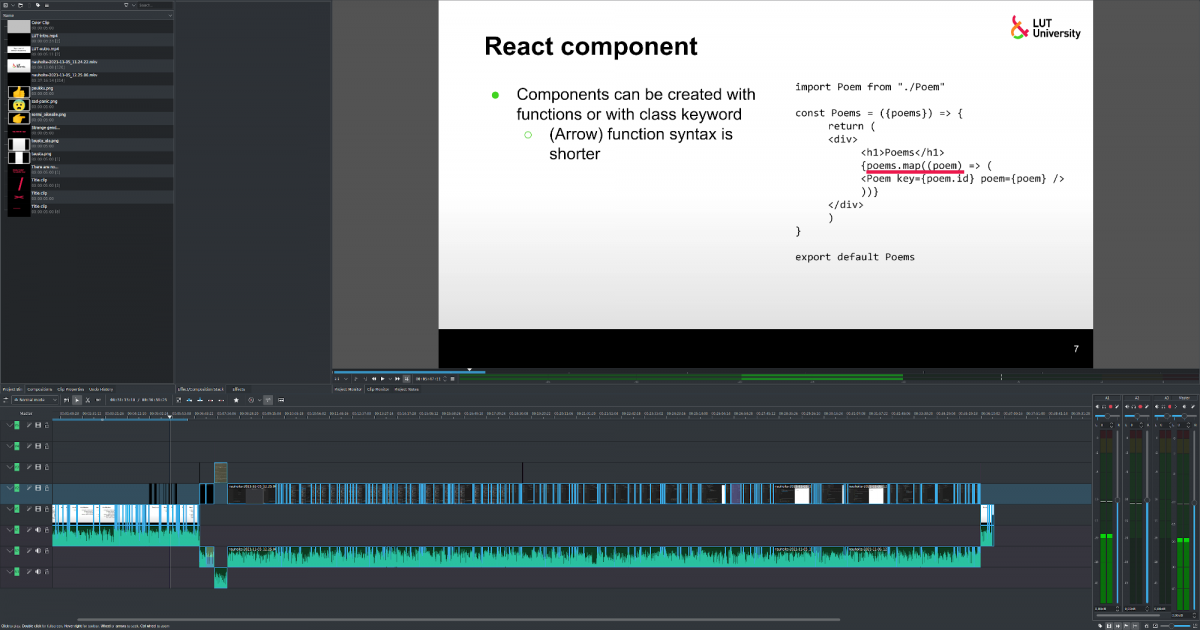Click rewind in the project monitor
This screenshot has width=1200, height=630.
click(374, 379)
